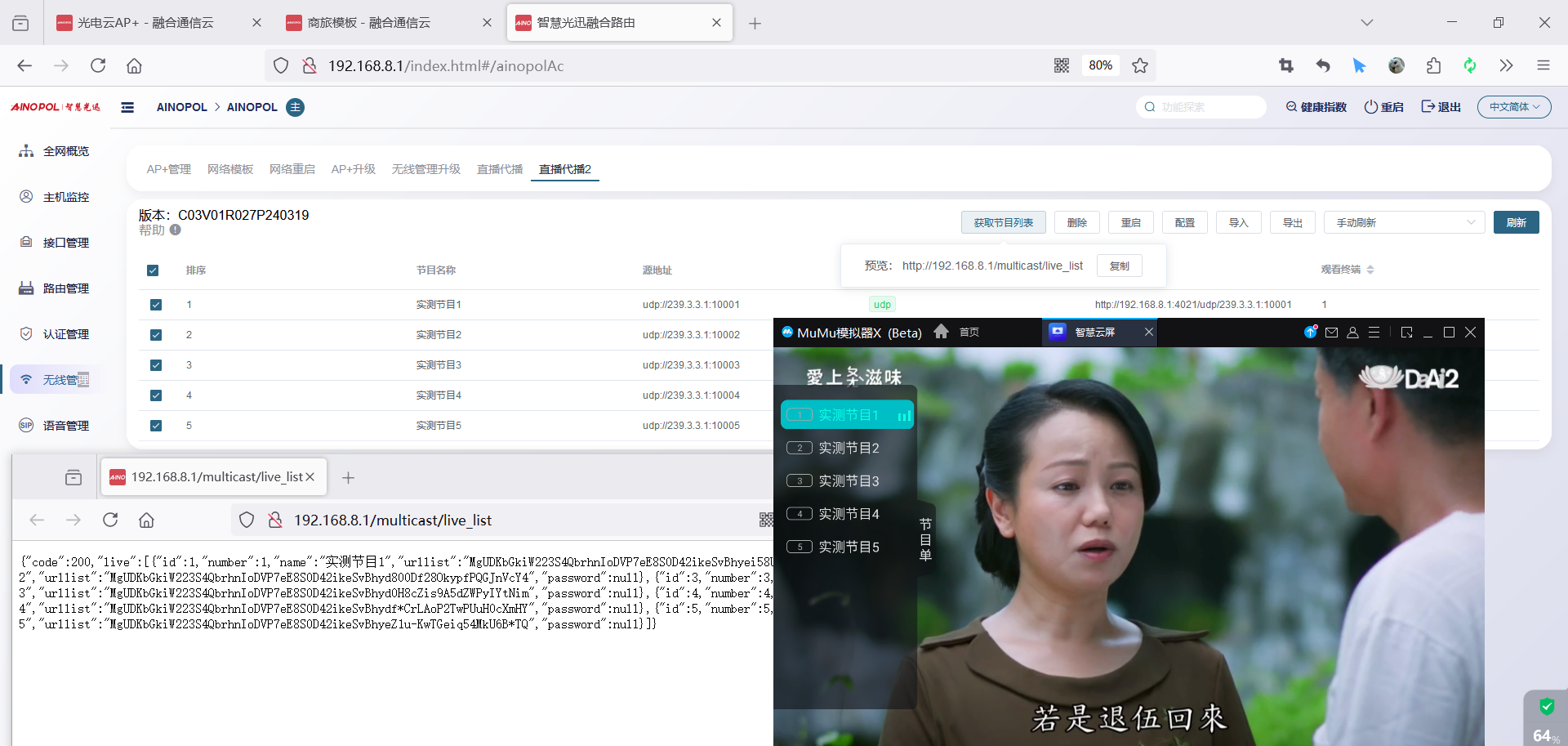Click the 退出 logout button
The width and height of the screenshot is (1568, 746).
[x=1441, y=107]
